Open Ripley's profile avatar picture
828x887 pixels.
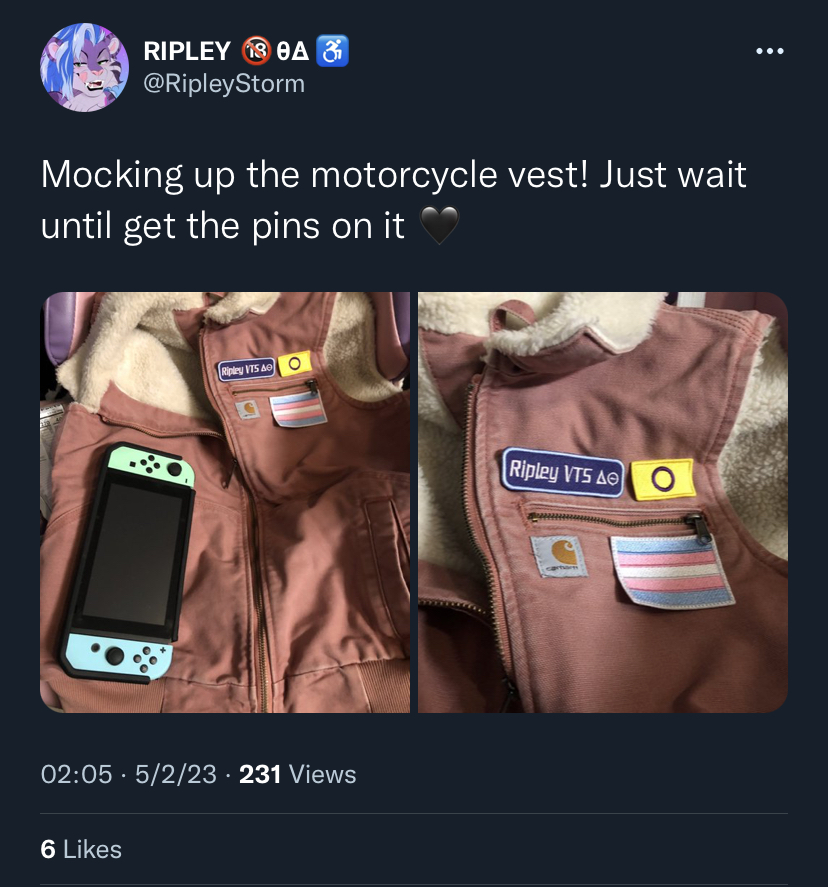tap(84, 67)
